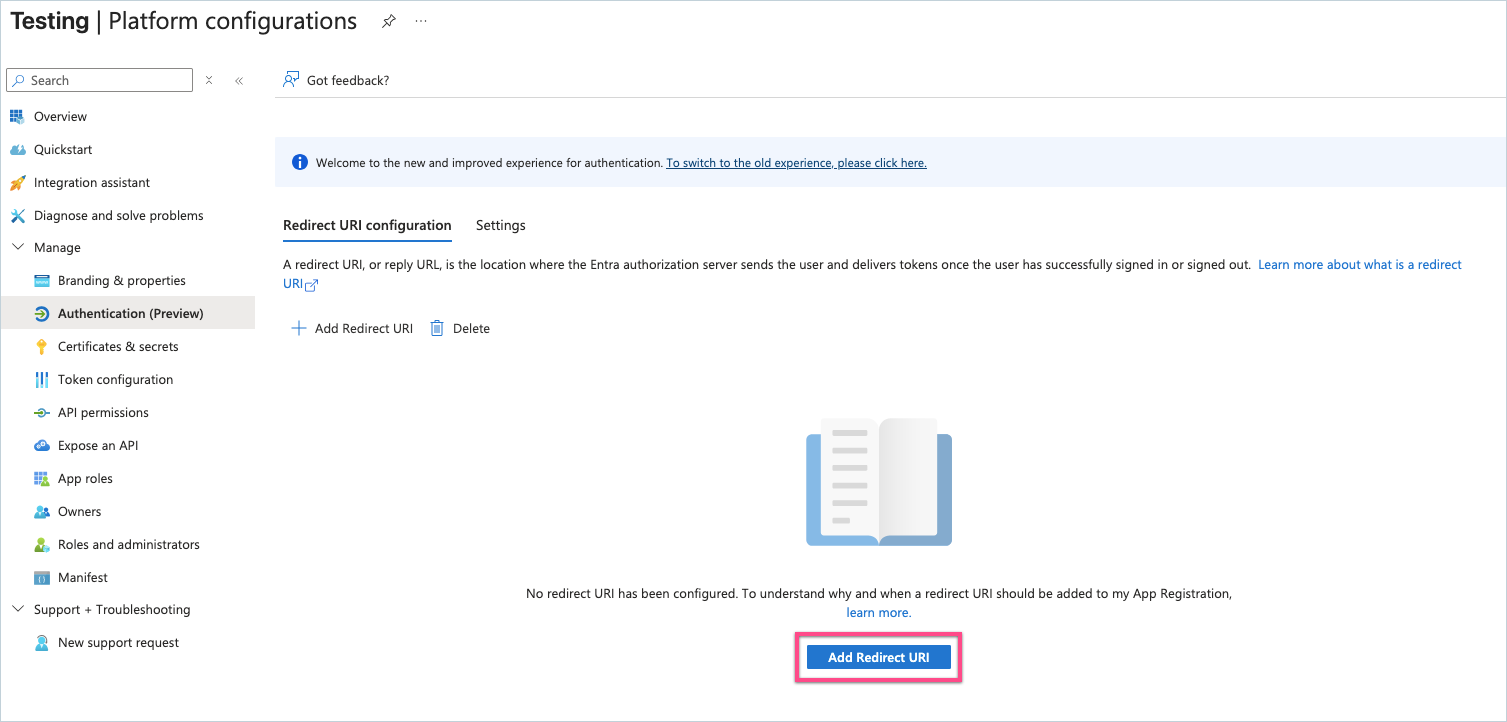Open Learn more about what is a redirect link
The width and height of the screenshot is (1507, 722).
pyautogui.click(x=1360, y=265)
